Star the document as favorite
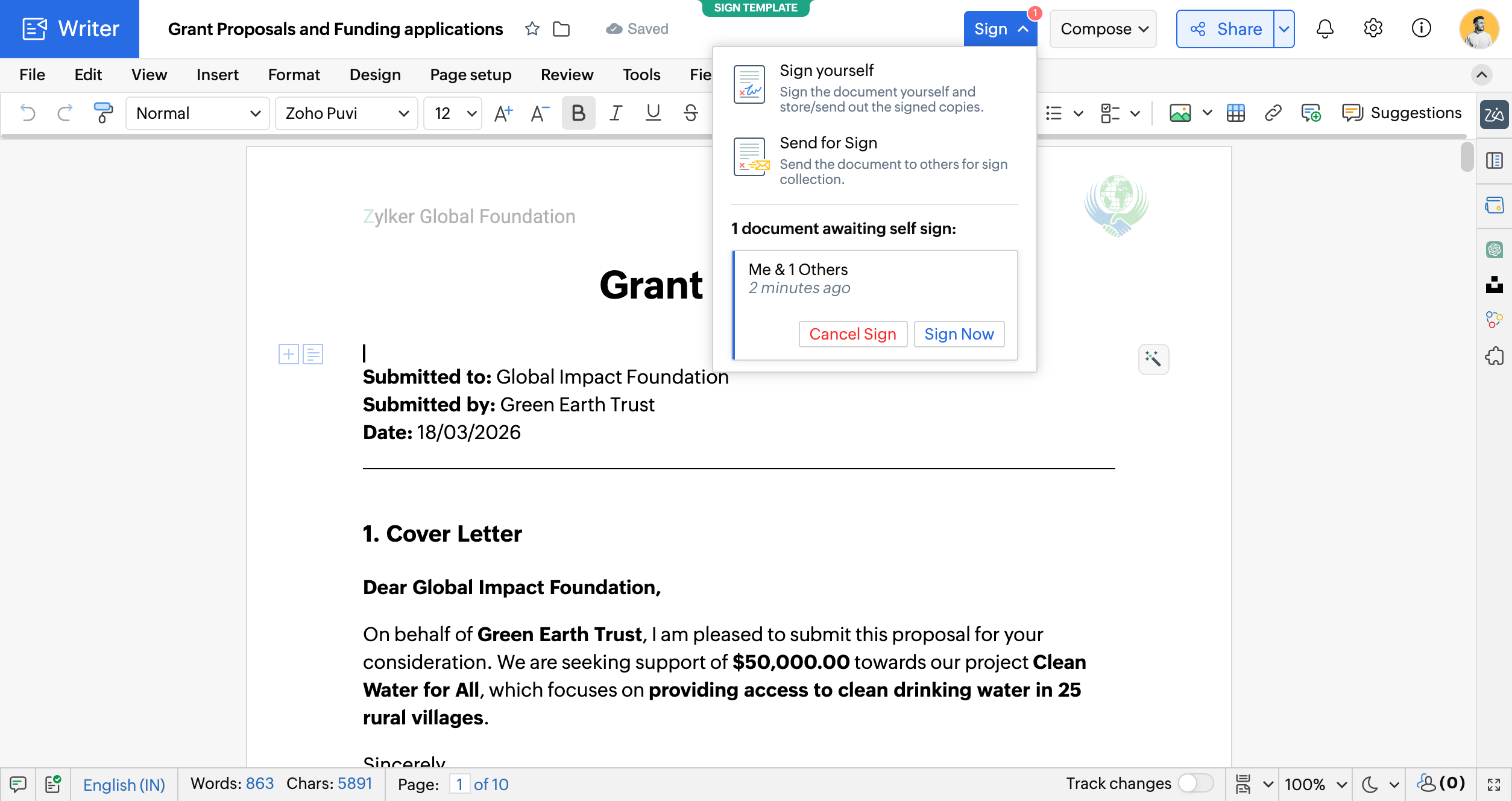1512x801 pixels. (x=532, y=29)
